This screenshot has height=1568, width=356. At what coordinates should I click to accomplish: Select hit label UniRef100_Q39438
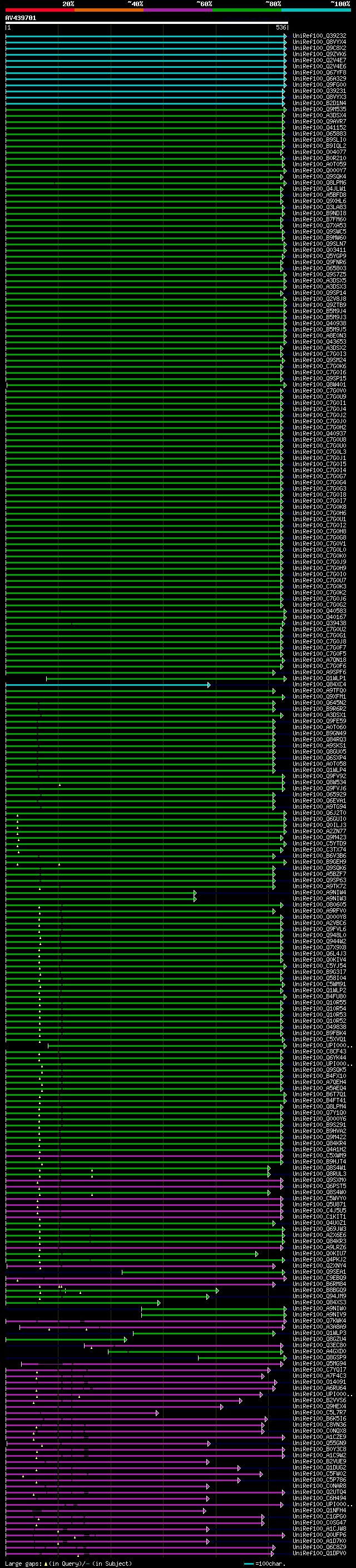pos(319,624)
